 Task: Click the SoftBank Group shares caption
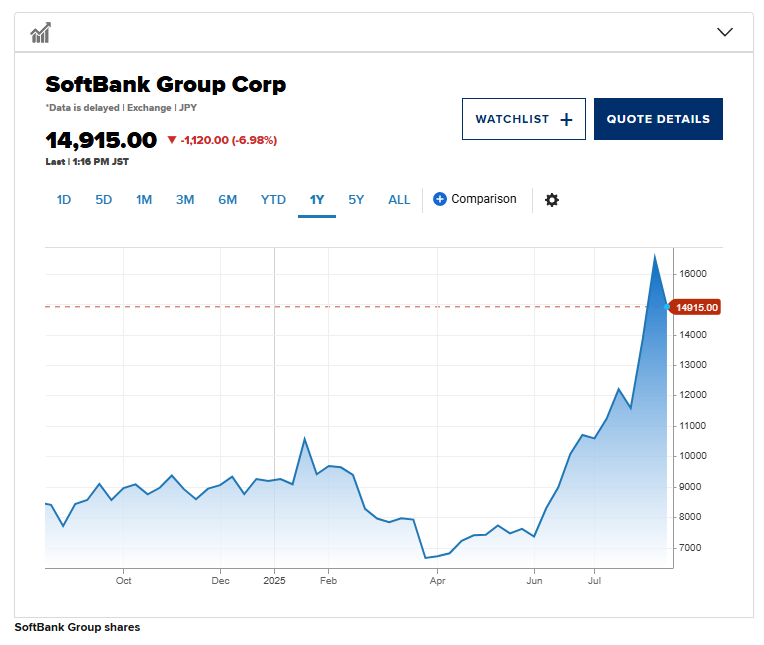[x=77, y=627]
